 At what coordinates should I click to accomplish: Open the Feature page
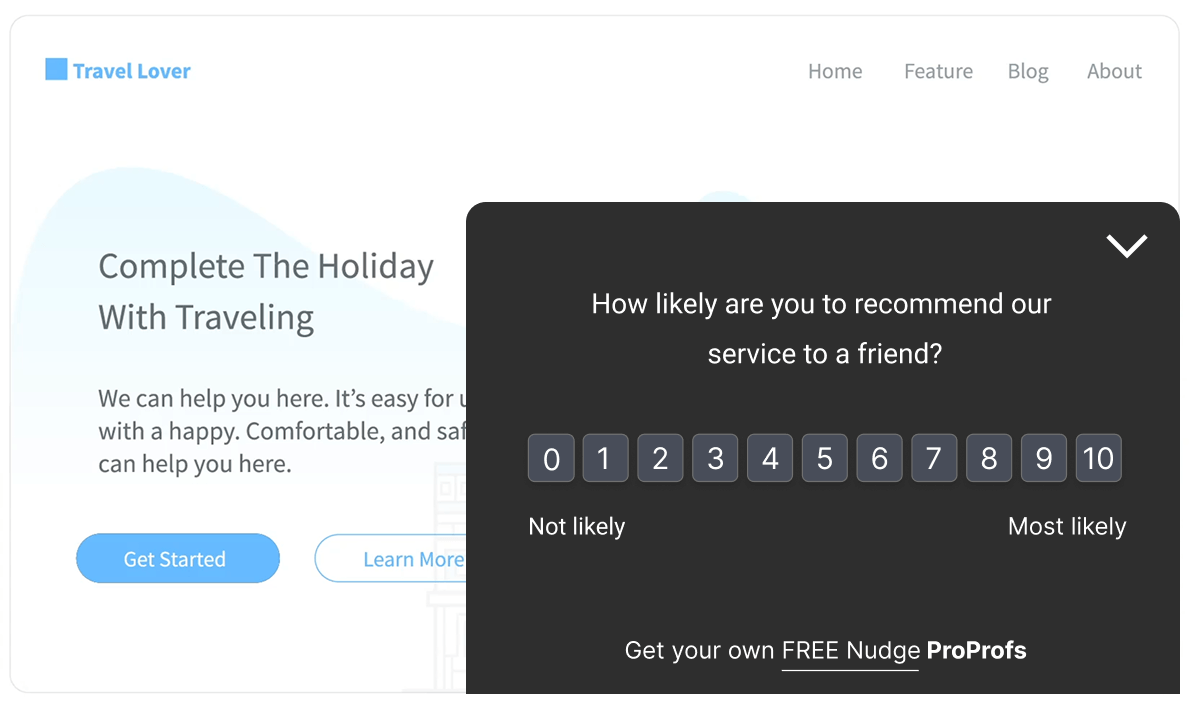tap(937, 71)
